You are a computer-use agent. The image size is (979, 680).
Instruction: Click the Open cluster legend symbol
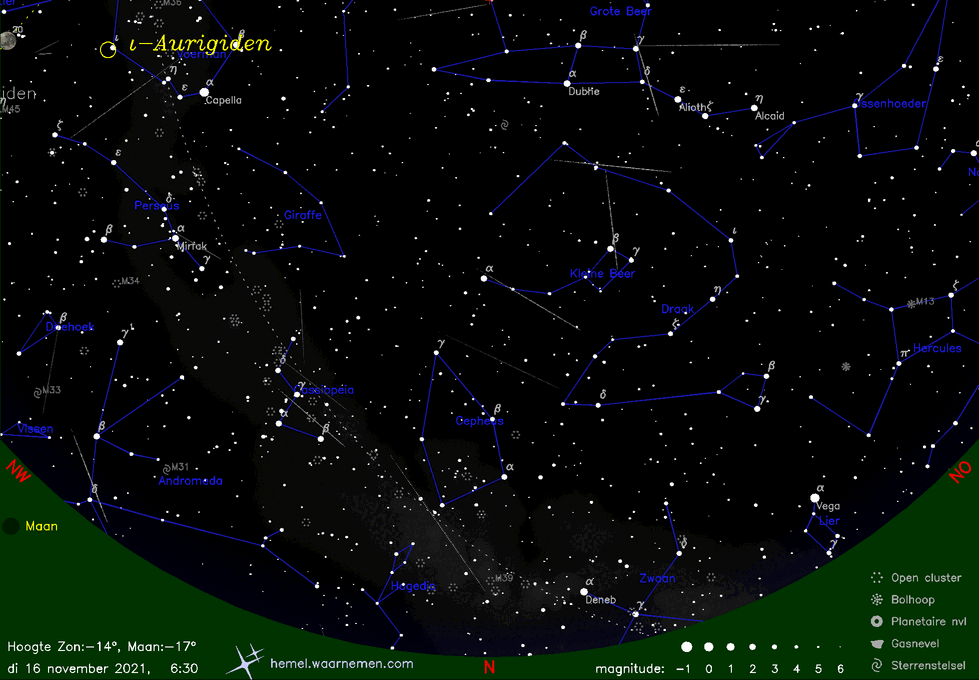(876, 578)
